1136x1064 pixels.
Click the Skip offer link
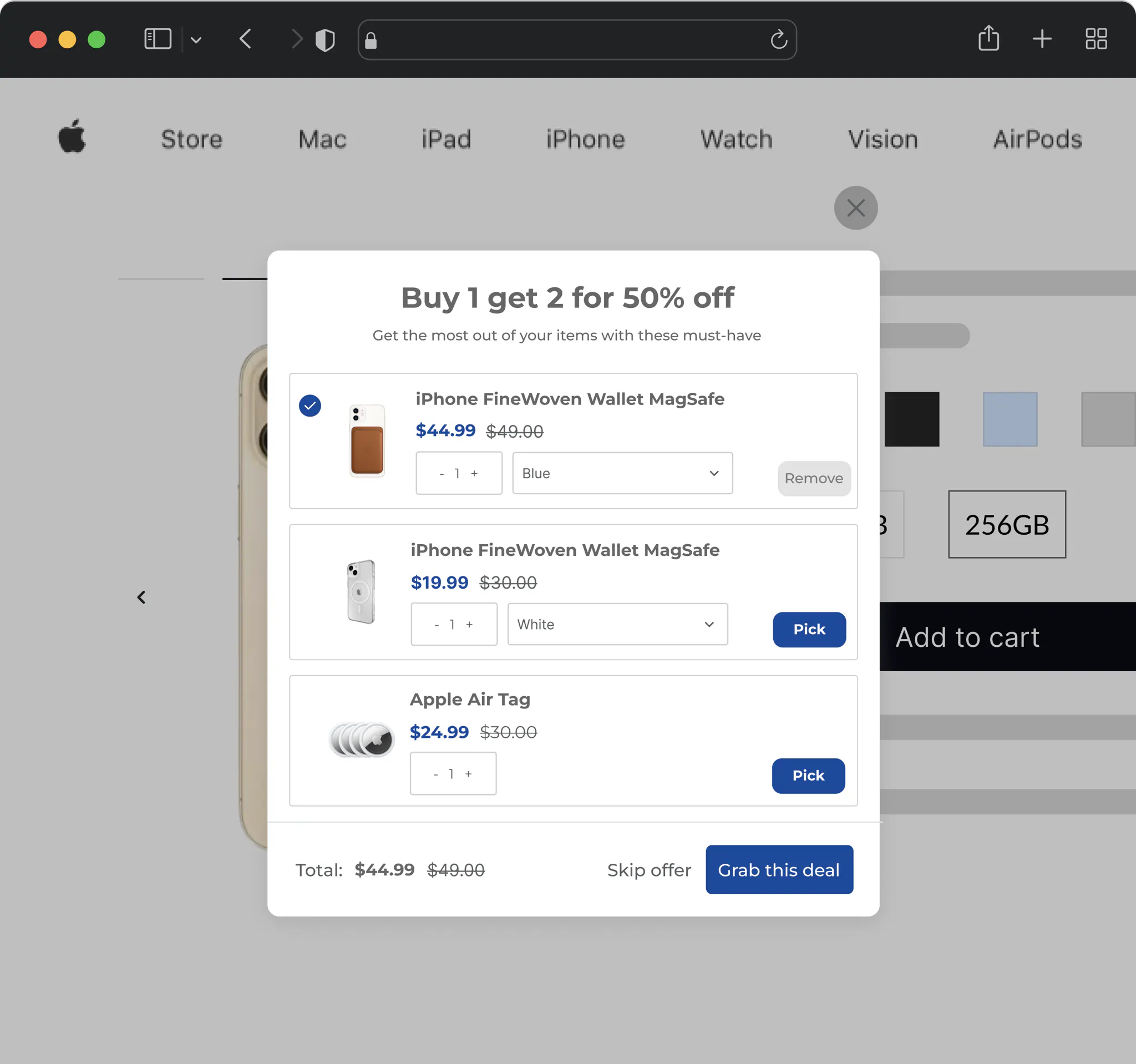(648, 870)
